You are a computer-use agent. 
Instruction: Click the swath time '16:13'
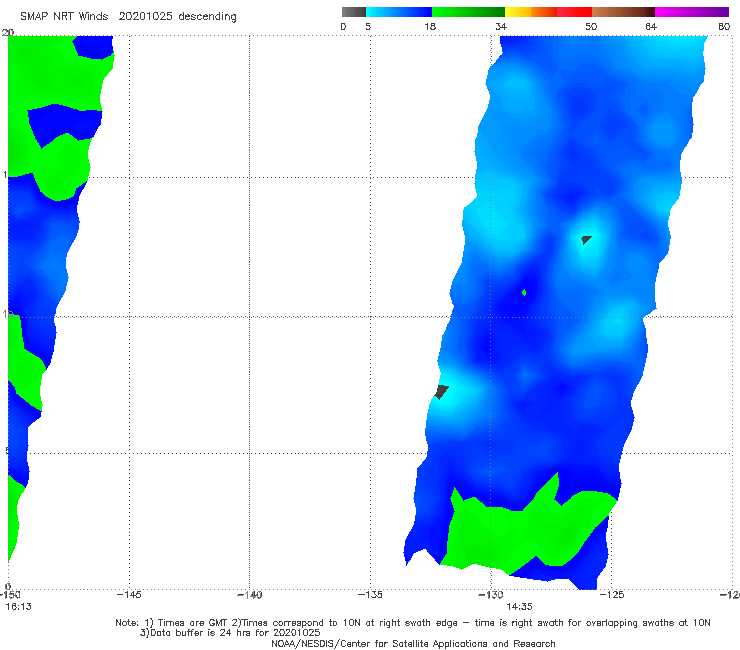click(18, 607)
